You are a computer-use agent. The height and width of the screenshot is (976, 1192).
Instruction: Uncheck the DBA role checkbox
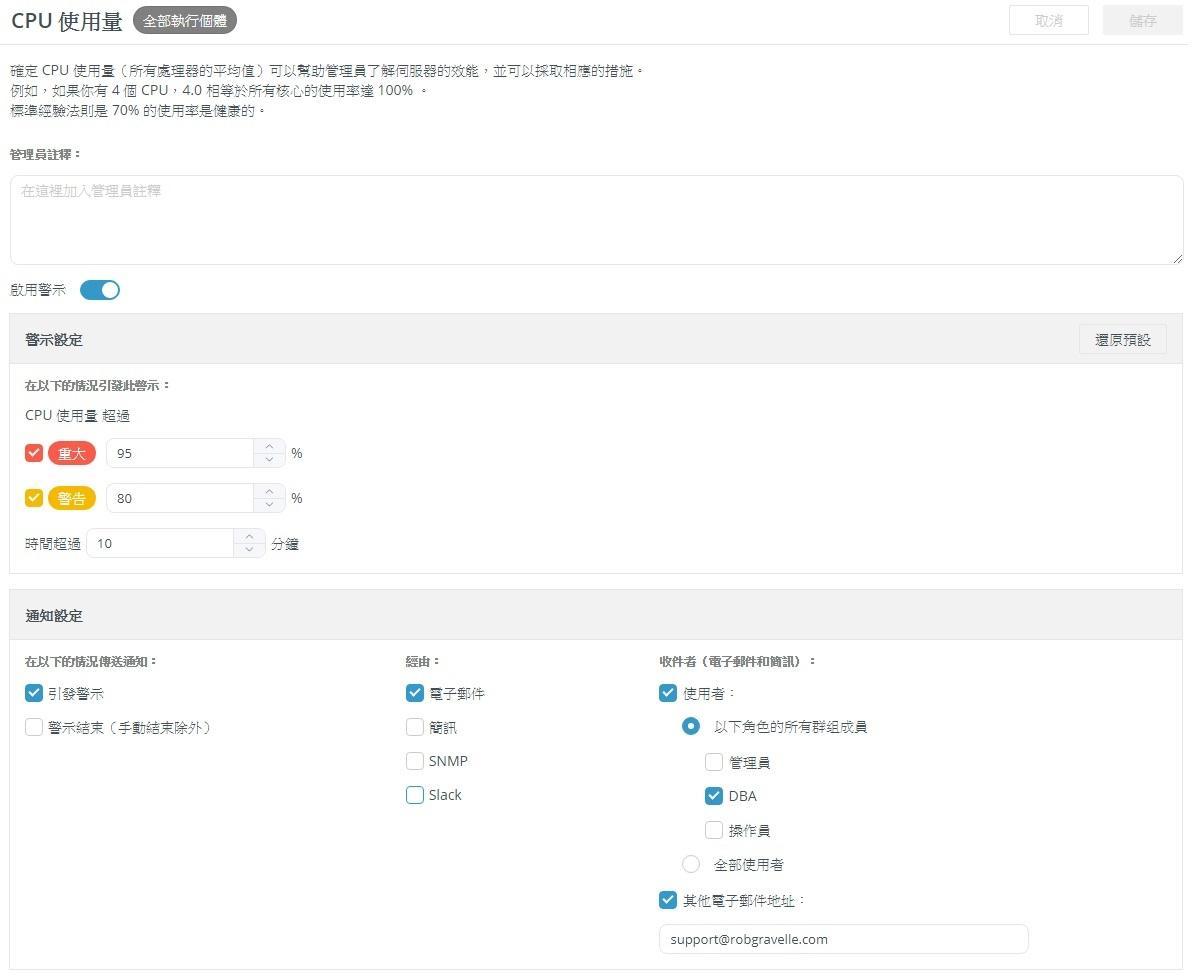click(714, 796)
